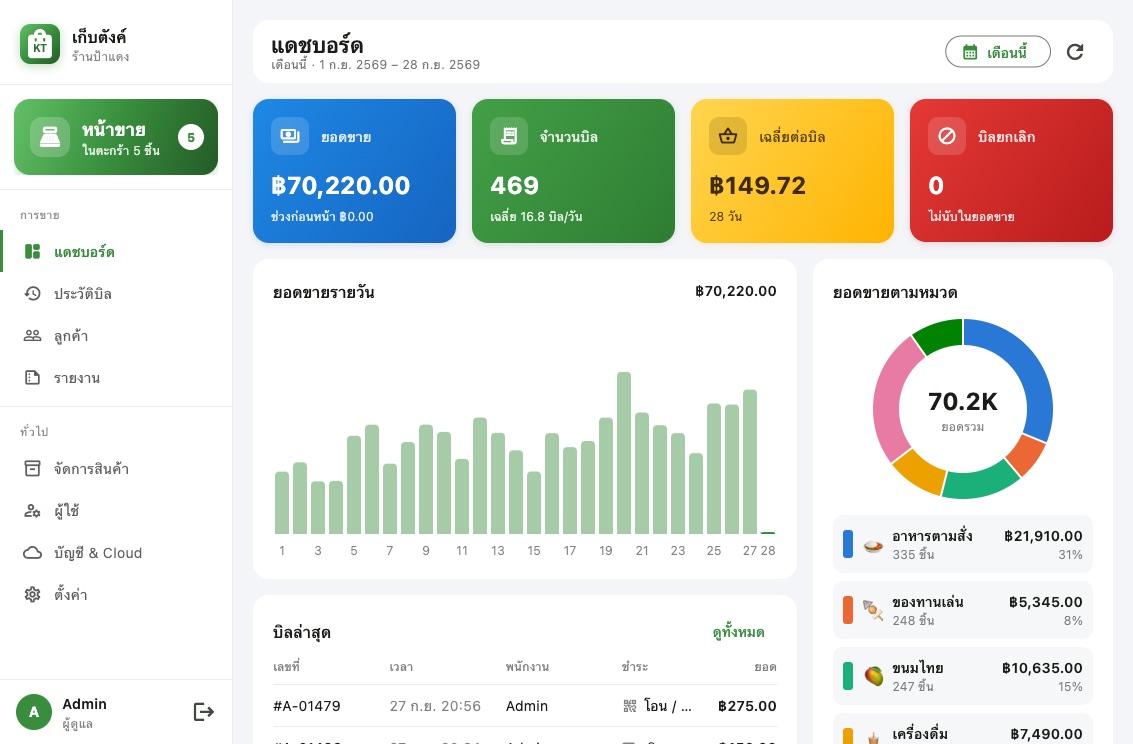Click the จำนวนบิล receipt icon

point(509,136)
